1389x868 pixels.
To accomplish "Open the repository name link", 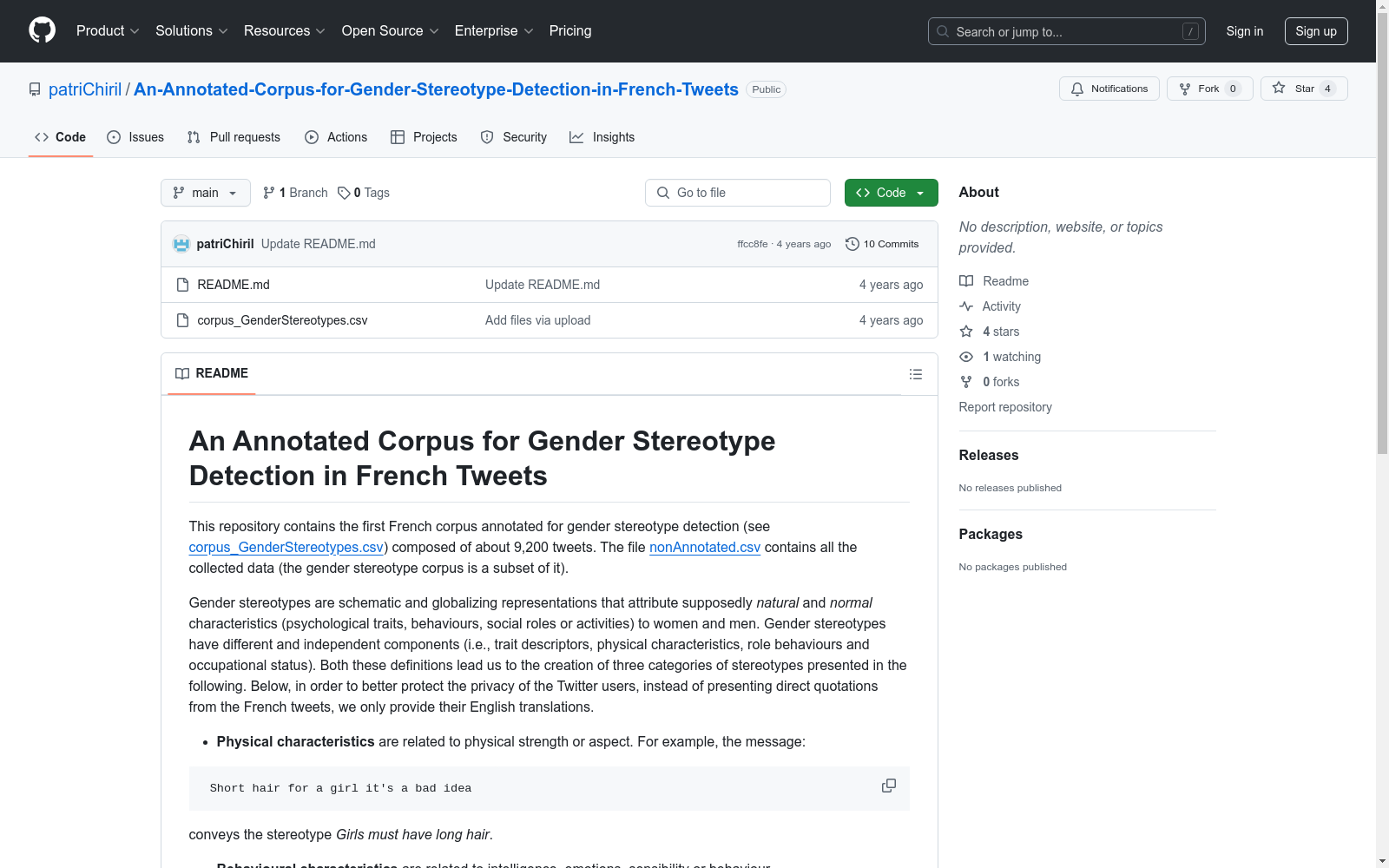I will point(436,89).
